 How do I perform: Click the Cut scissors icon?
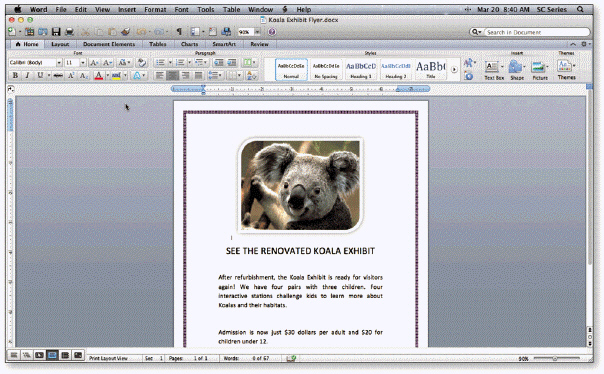pyautogui.click(x=86, y=32)
